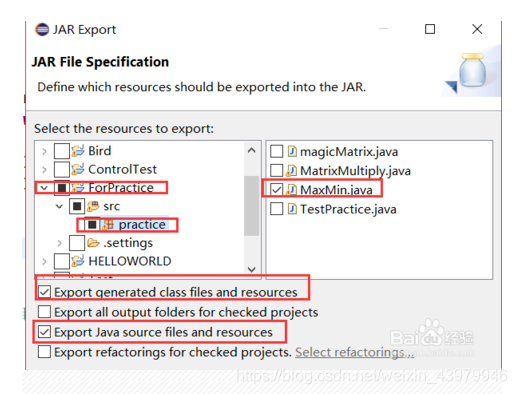This screenshot has height=394, width=517.
Task: Select the MatrixMultiply.java file name
Action: pos(355,171)
